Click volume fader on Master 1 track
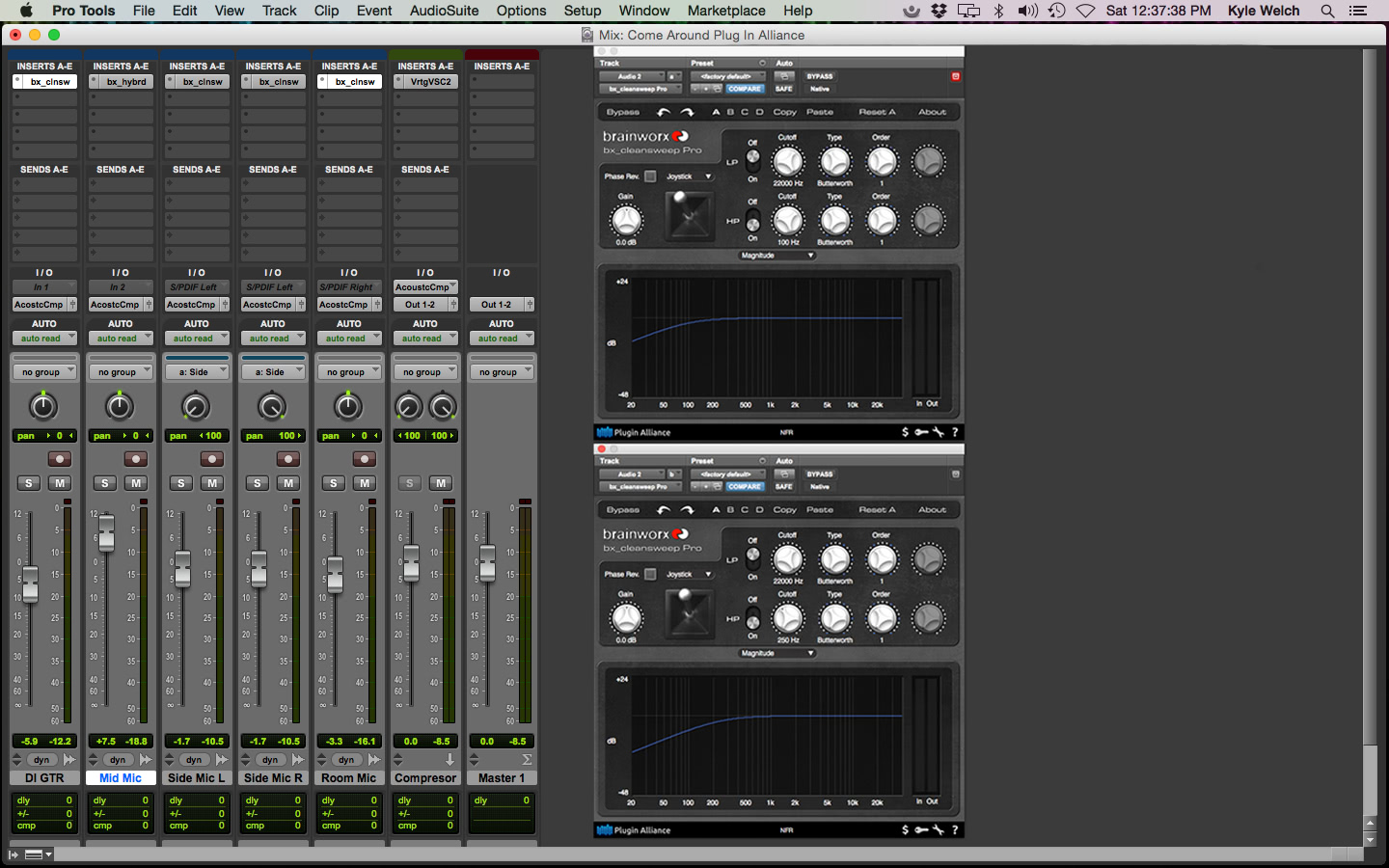This screenshot has width=1389, height=868. tap(488, 562)
